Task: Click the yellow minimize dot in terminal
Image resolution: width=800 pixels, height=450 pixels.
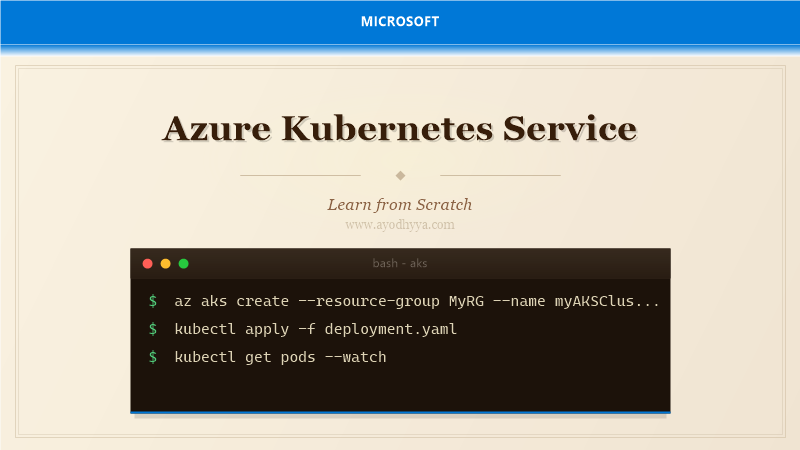Action: tap(165, 264)
